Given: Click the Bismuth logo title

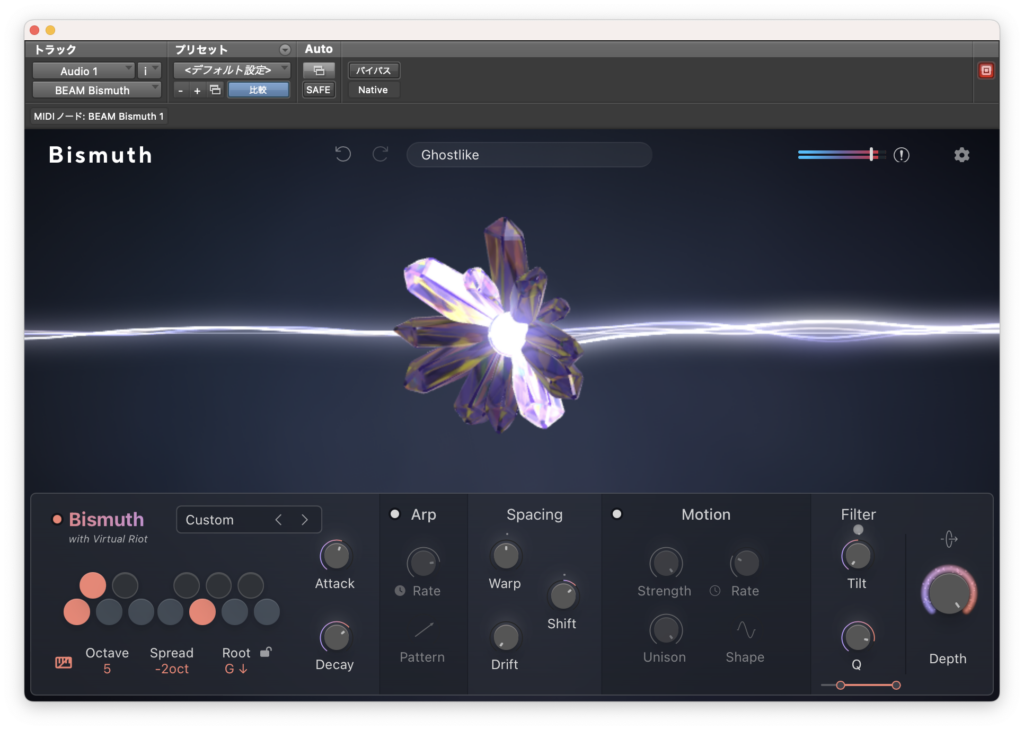Looking at the screenshot, I should point(101,155).
